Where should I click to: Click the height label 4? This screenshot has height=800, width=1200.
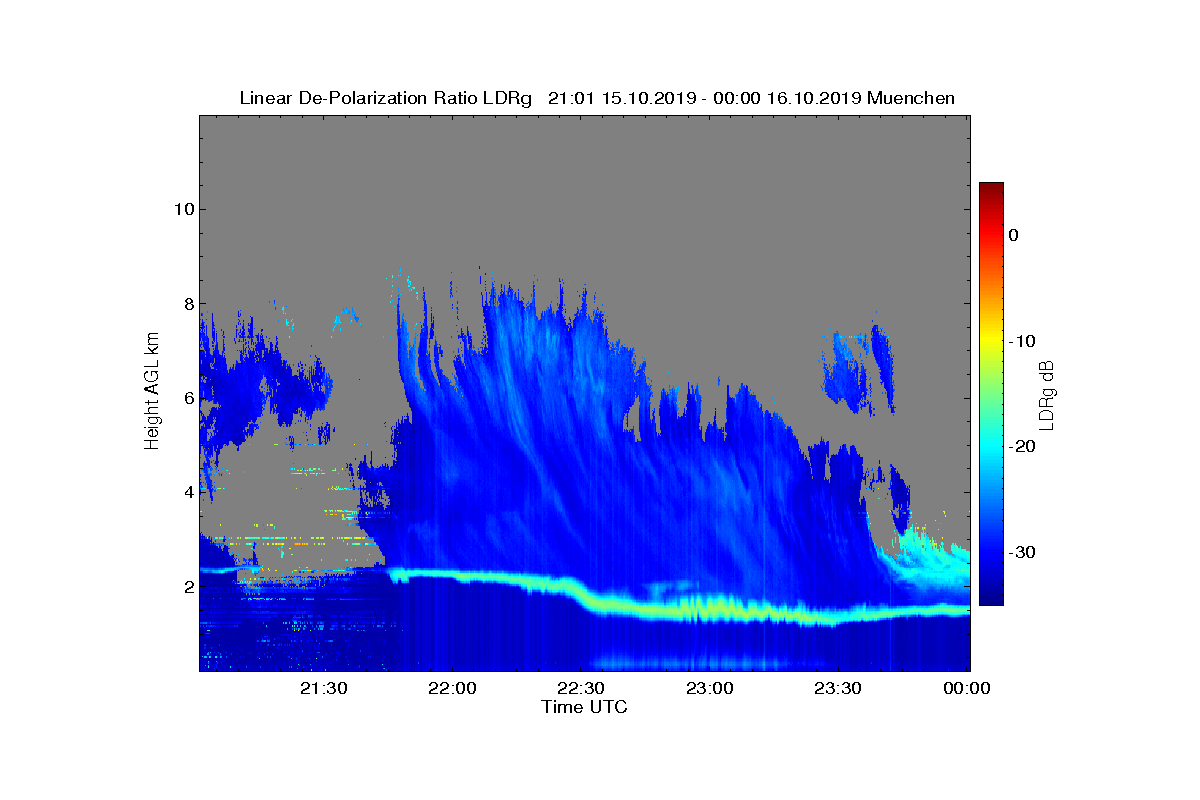tap(187, 492)
